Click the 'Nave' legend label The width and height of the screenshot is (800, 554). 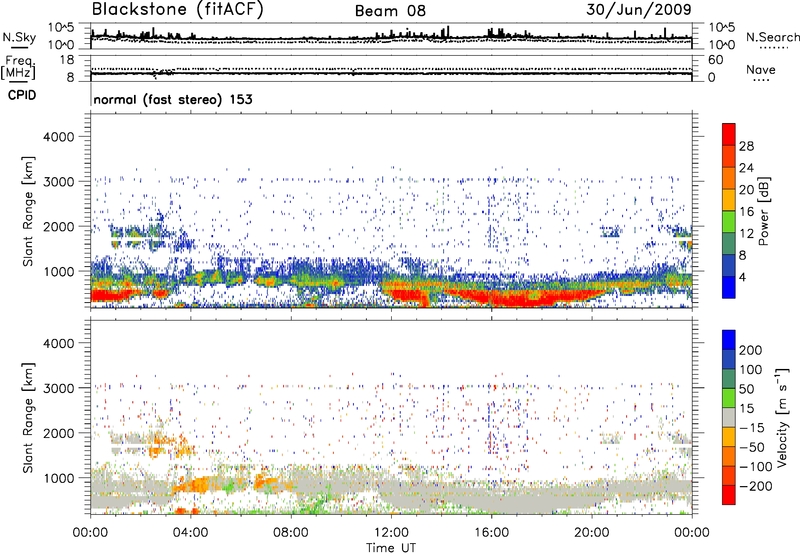click(x=761, y=69)
